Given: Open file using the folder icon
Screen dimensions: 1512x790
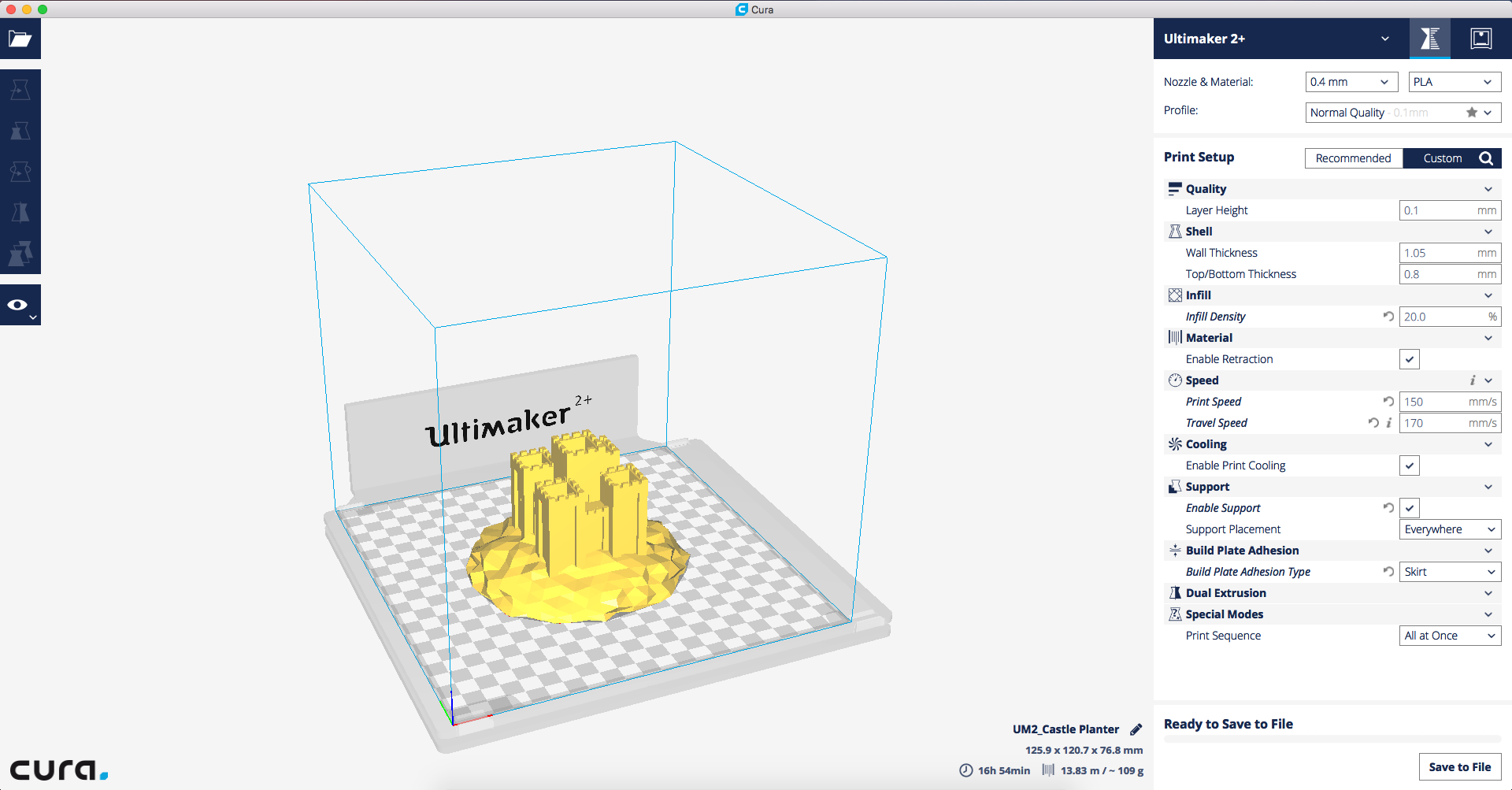Looking at the screenshot, I should point(20,39).
